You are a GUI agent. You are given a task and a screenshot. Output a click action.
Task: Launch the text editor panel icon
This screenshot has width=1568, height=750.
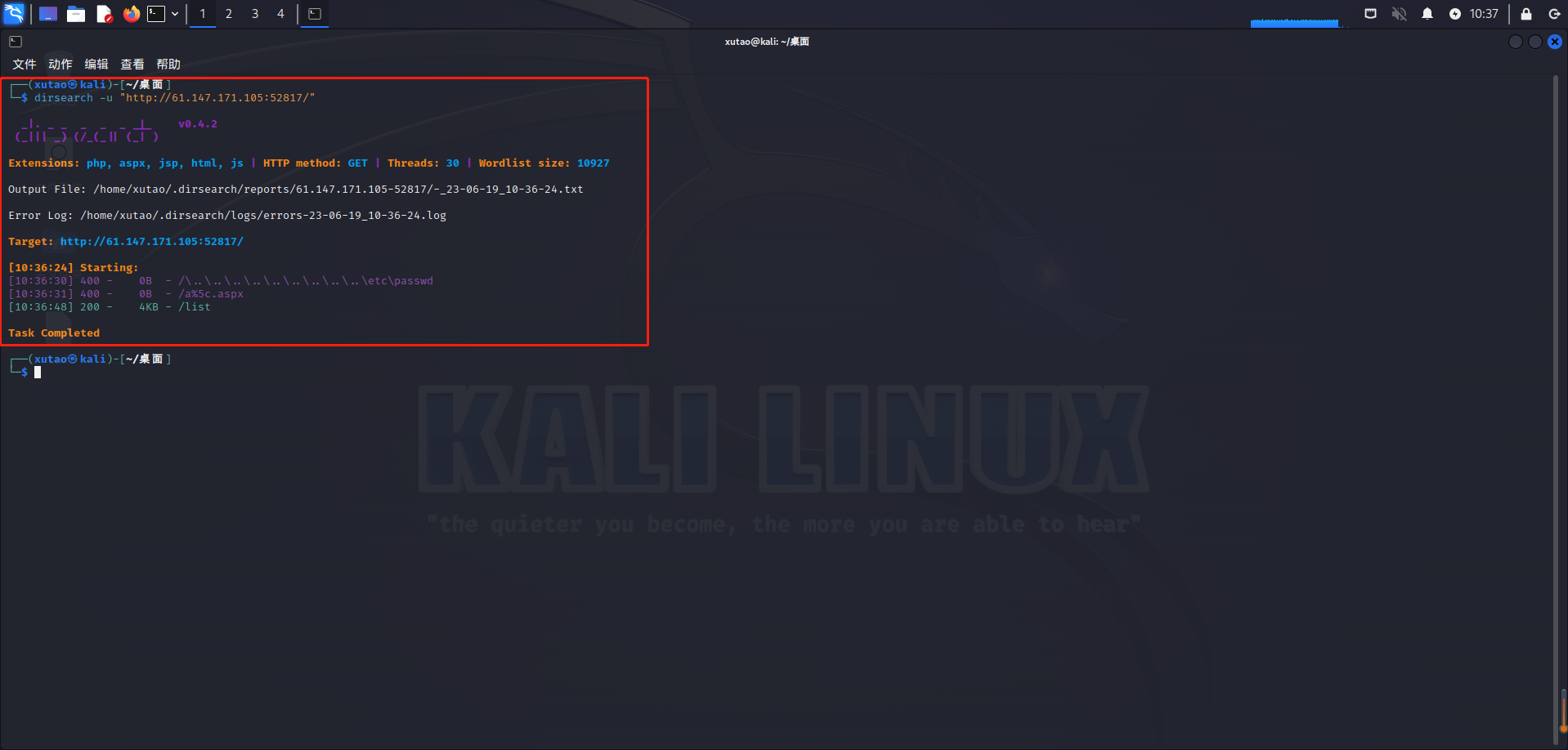[104, 14]
